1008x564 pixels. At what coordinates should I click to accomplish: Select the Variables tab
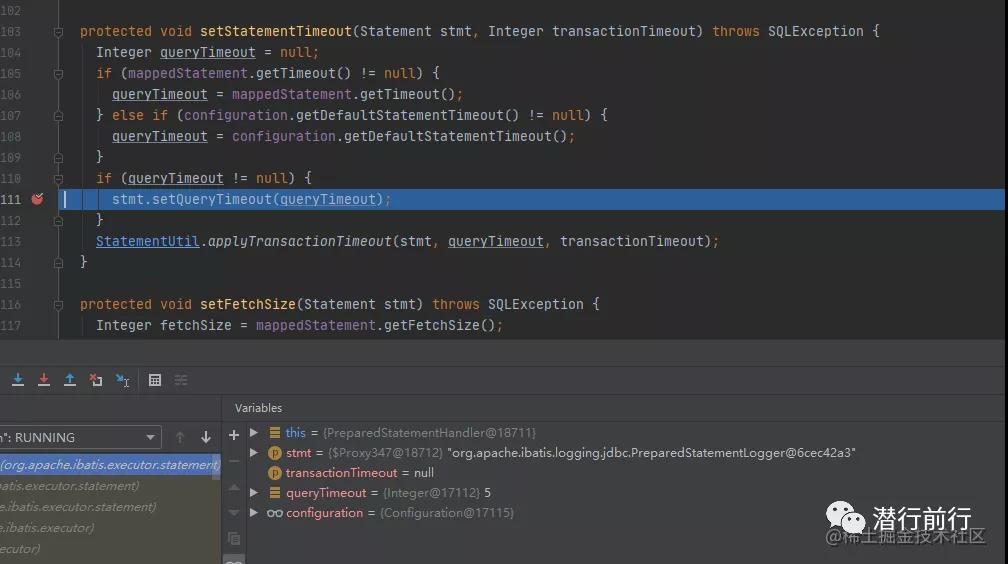(258, 408)
